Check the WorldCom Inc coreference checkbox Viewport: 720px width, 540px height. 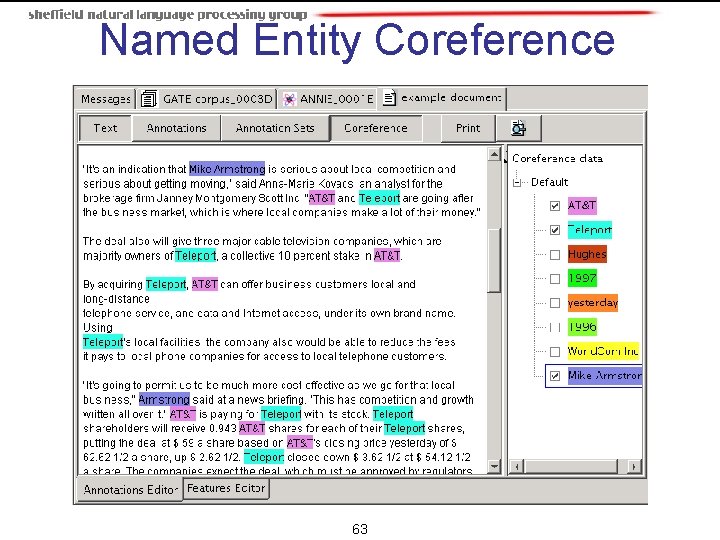(x=555, y=352)
